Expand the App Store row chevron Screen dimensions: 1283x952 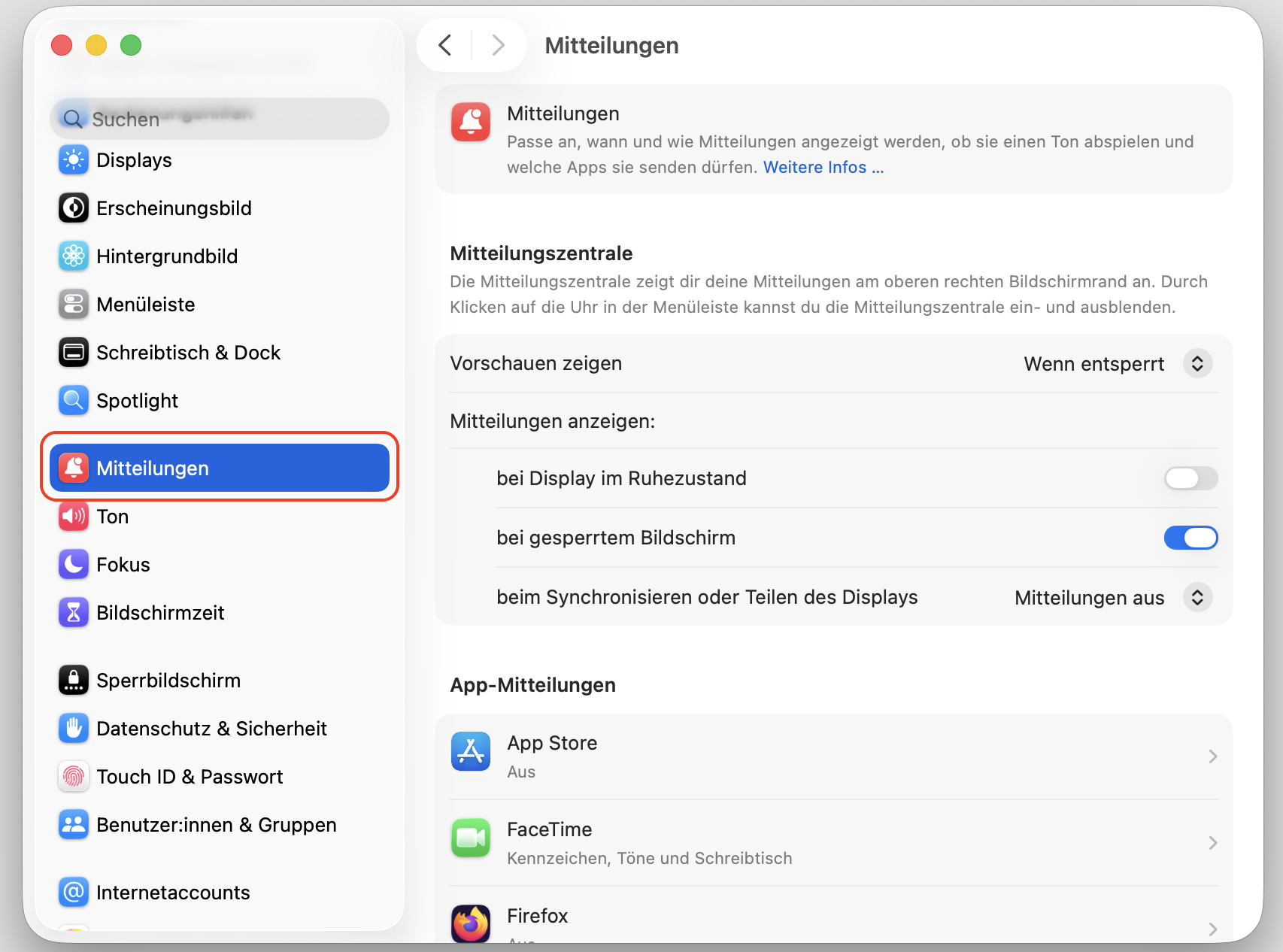click(x=1212, y=756)
